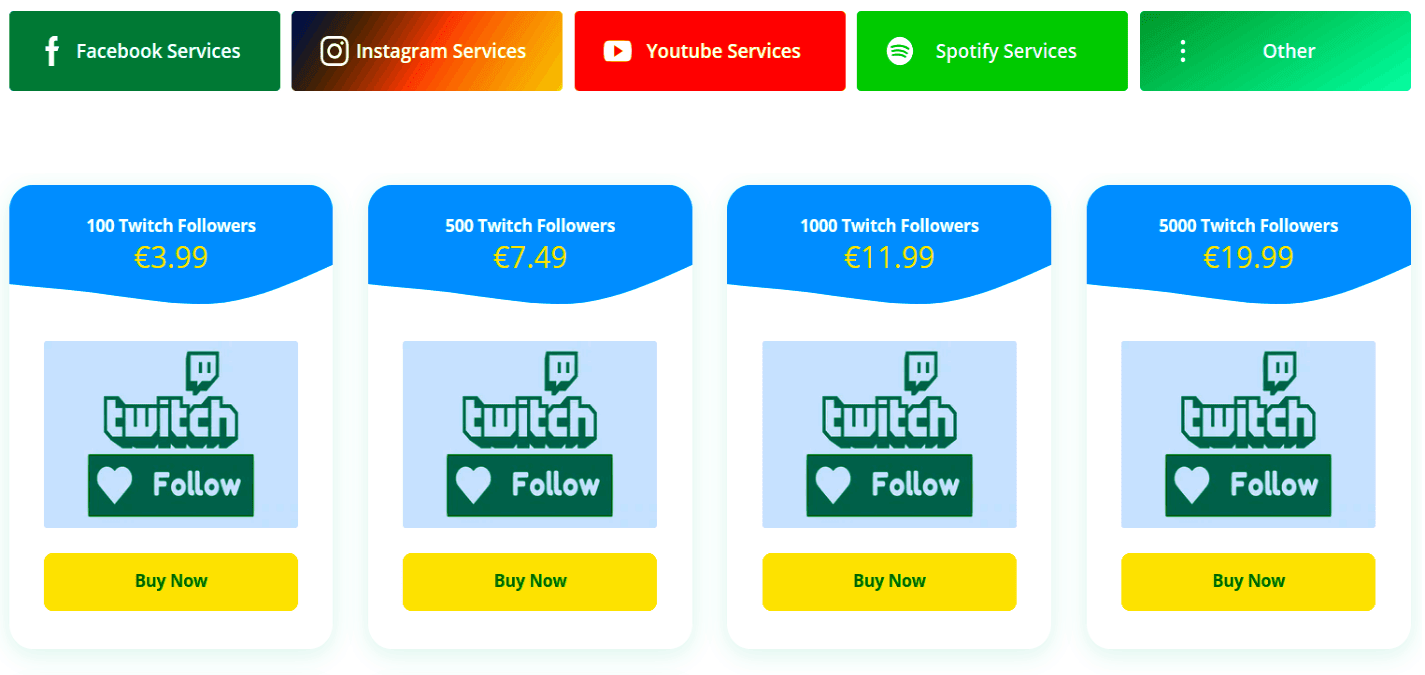Screen dimensions: 1425x675
Task: Open Facebook Services
Action: point(144,50)
